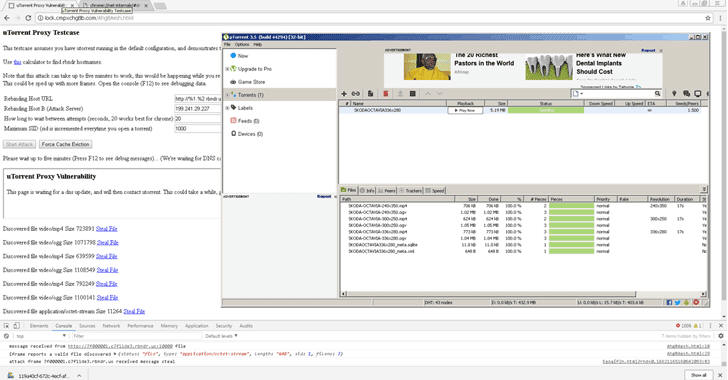
Task: Click Steal File link for size 723891
Action: (x=107, y=229)
